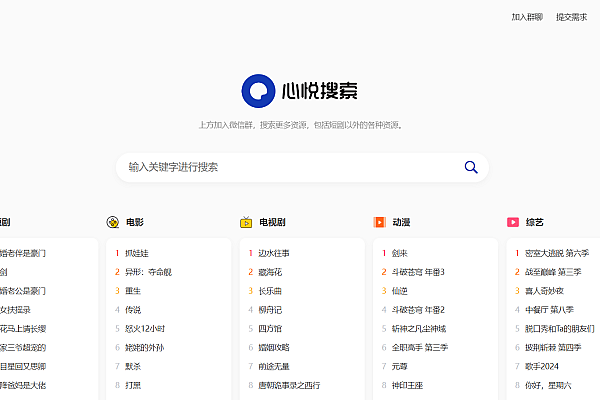
Task: Open 加入群聊 in top navigation
Action: (x=527, y=17)
